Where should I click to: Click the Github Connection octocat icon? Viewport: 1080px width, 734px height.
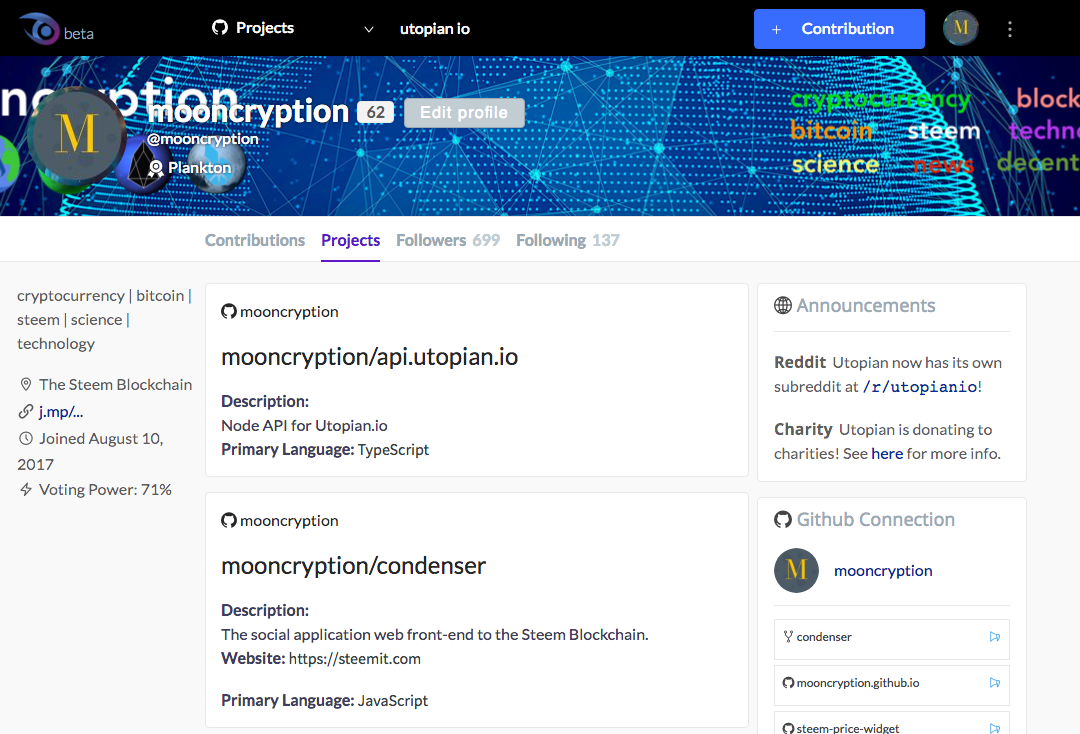pyautogui.click(x=782, y=519)
